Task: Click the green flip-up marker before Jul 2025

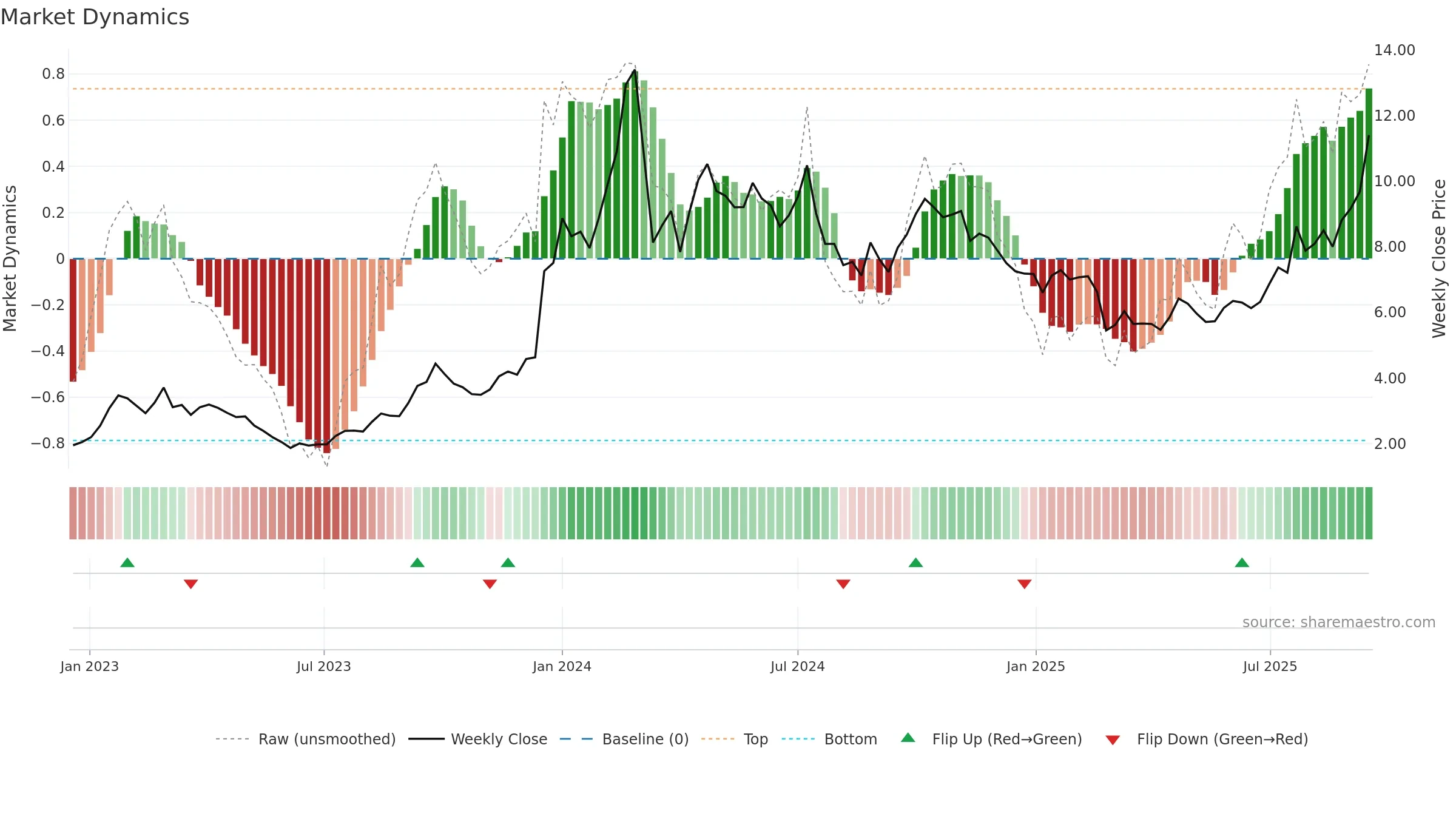Action: pyautogui.click(x=1242, y=562)
